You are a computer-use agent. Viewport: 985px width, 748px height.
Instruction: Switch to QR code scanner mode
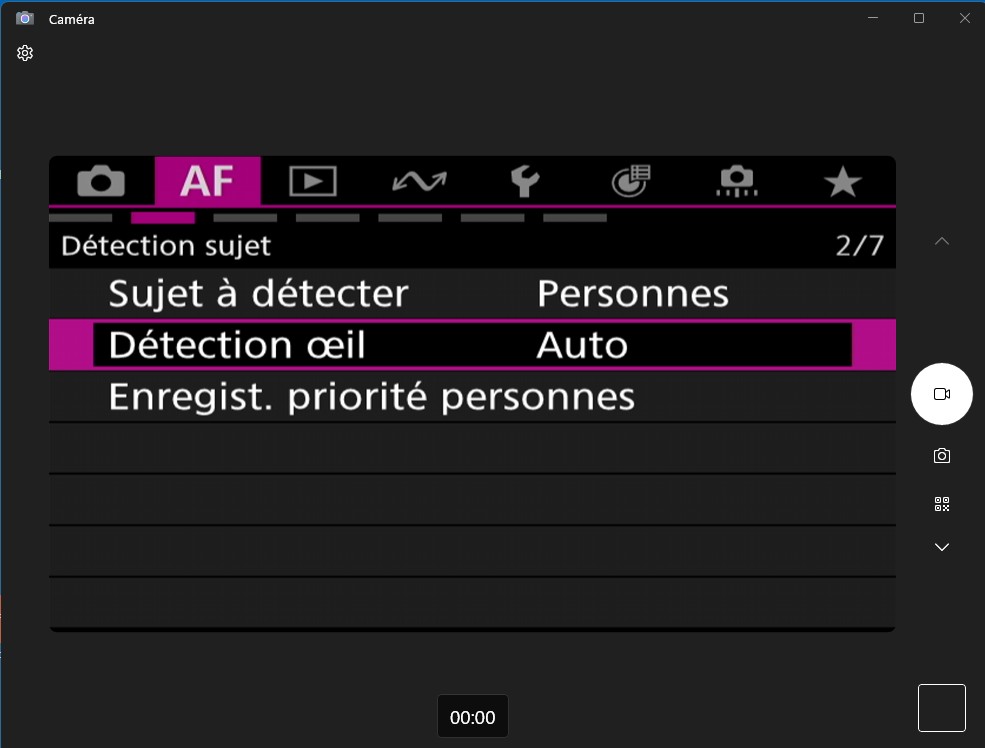click(x=941, y=504)
